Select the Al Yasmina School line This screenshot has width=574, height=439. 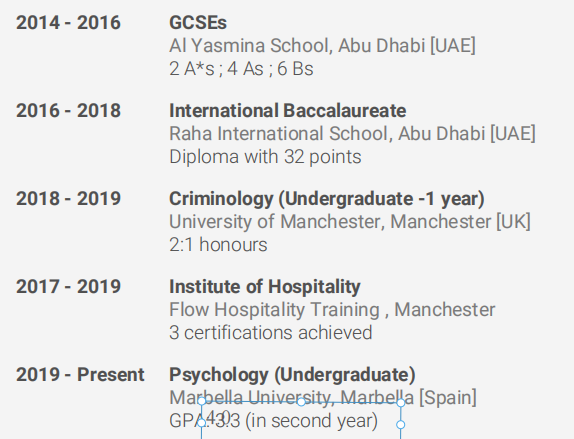click(322, 46)
